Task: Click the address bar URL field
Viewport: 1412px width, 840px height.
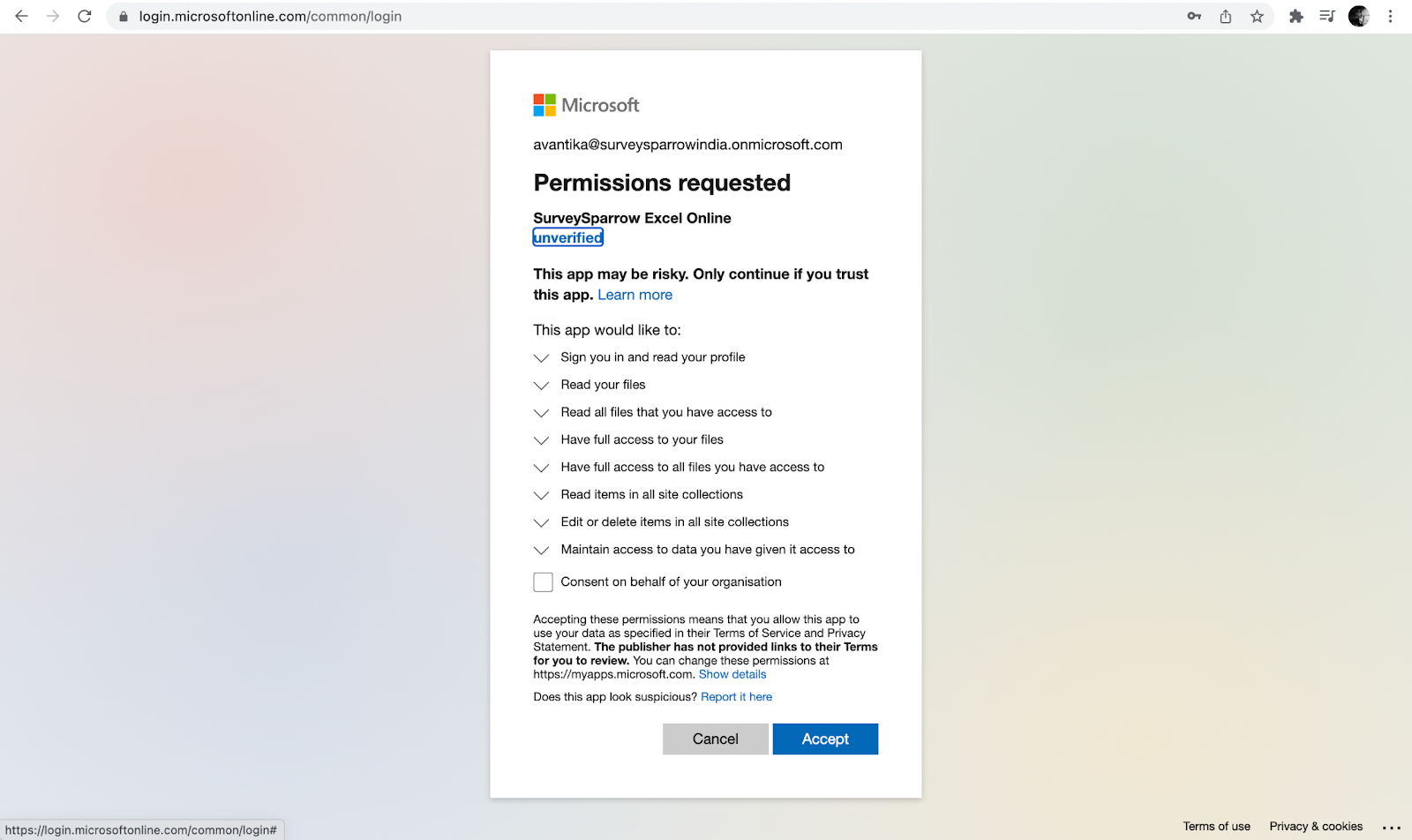Action: coord(618,16)
